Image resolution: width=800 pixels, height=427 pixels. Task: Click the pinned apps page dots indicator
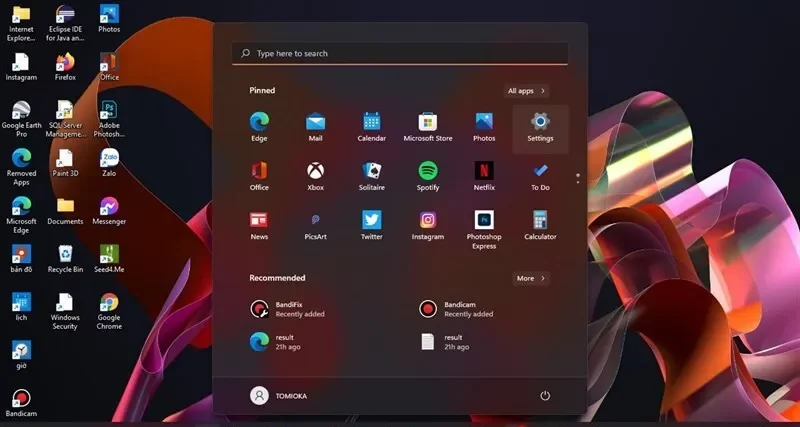578,178
